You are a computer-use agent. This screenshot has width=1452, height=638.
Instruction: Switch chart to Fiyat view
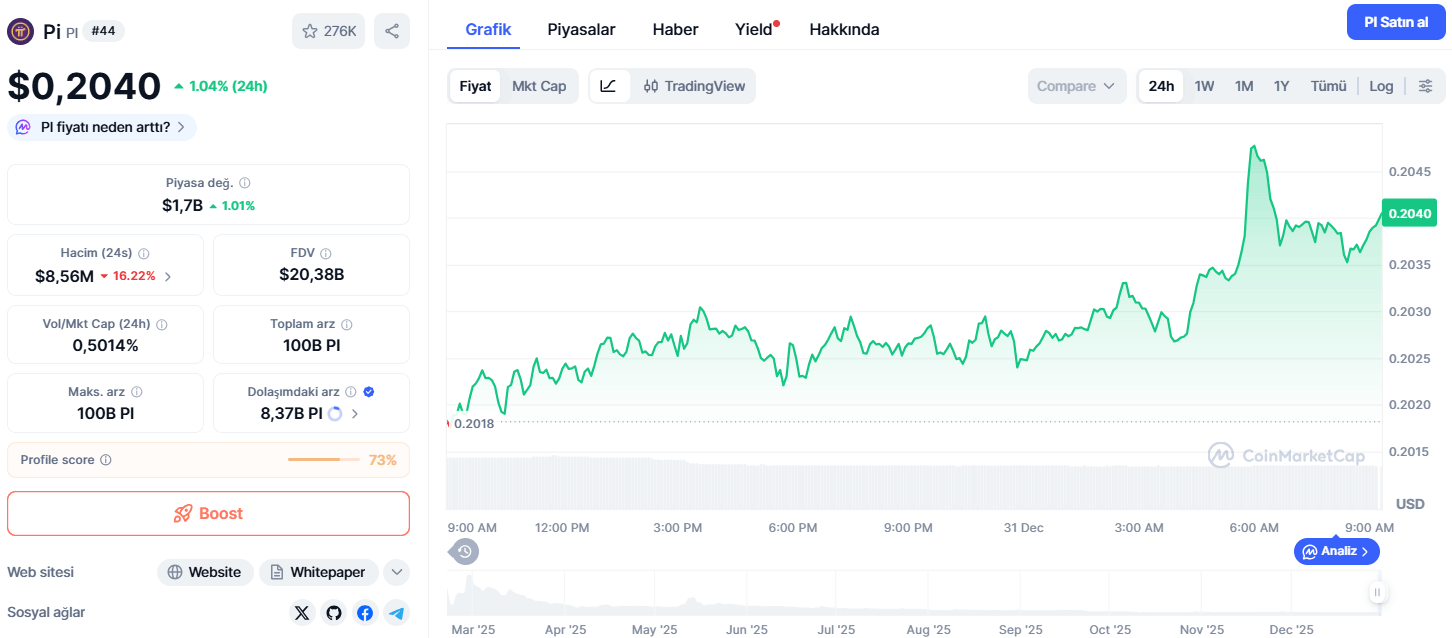coord(475,86)
